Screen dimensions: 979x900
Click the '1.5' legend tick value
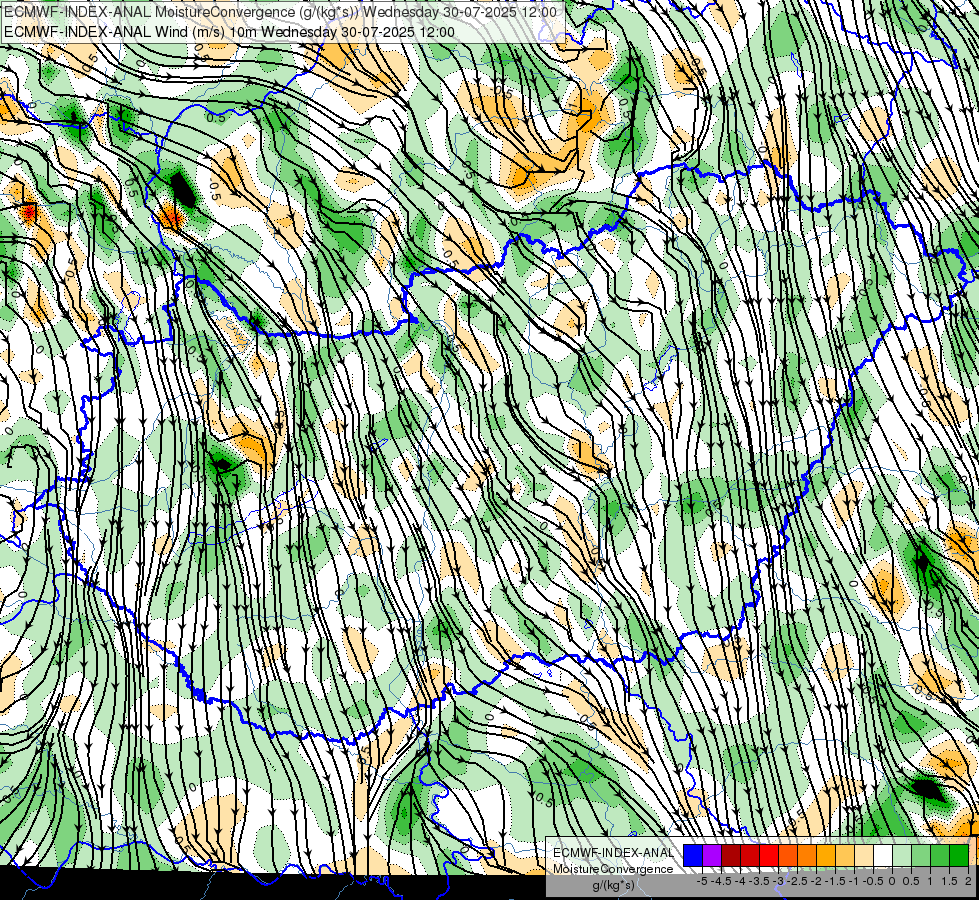(948, 881)
